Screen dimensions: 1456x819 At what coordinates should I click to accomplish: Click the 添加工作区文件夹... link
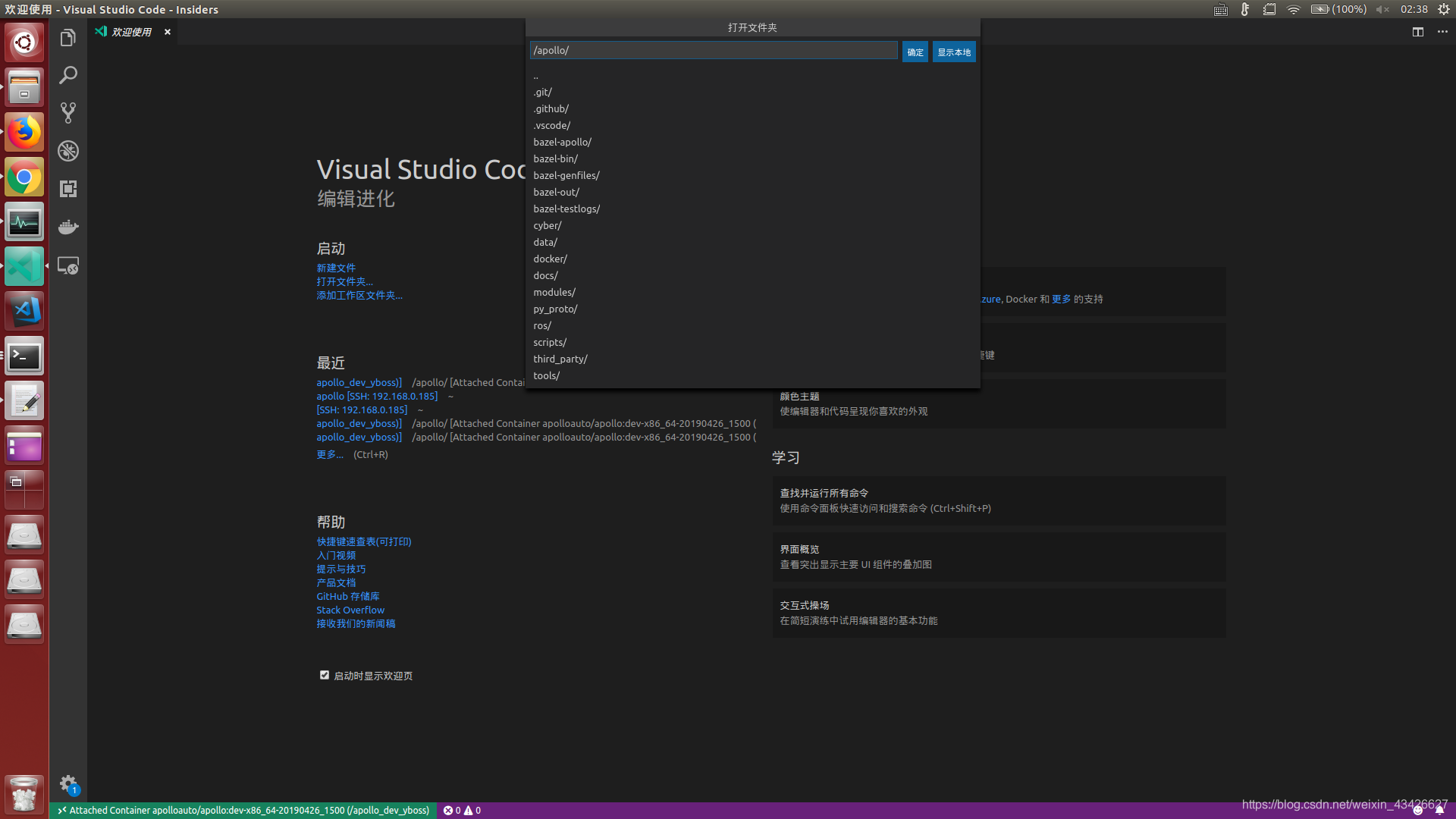coord(359,296)
